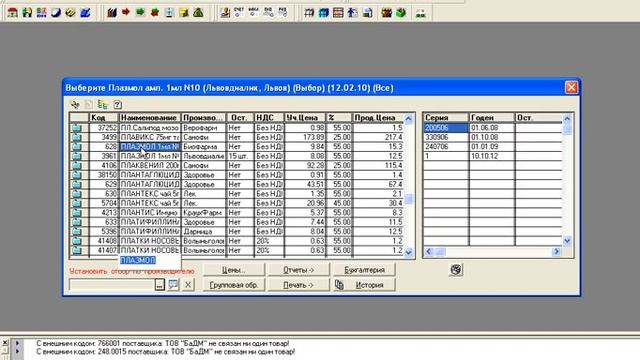This screenshot has width=640, height=360.
Task: Click the СЧЕТ document icon in toolbar
Action: 239,13
